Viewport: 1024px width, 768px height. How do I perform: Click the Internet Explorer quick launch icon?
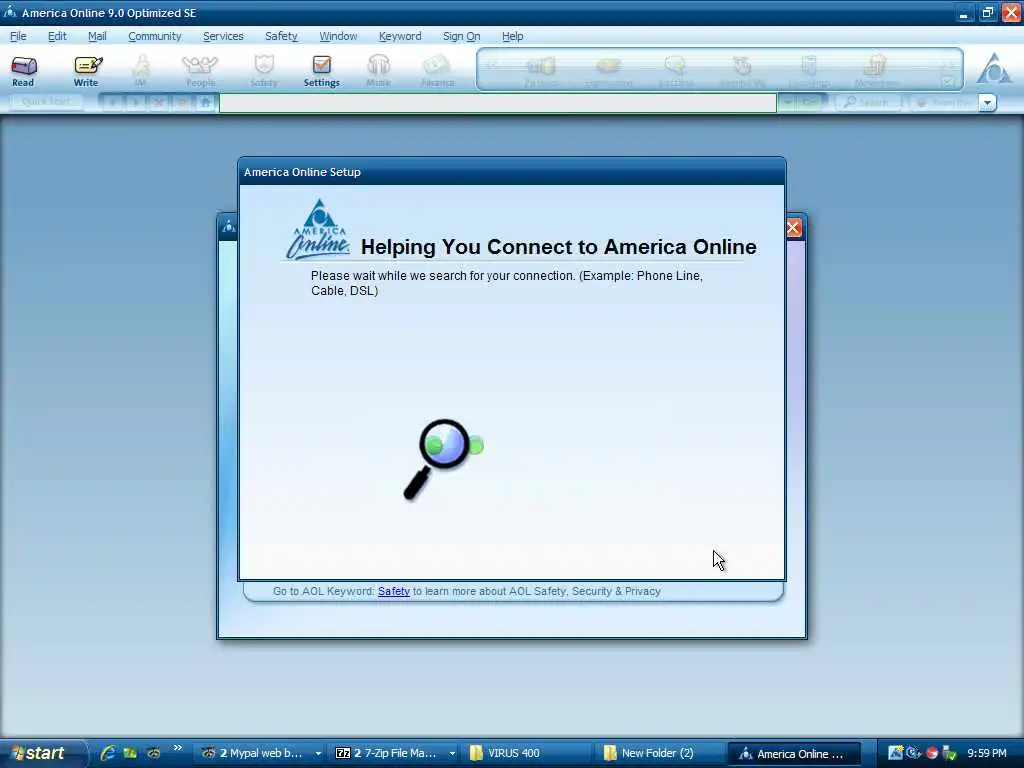point(108,753)
